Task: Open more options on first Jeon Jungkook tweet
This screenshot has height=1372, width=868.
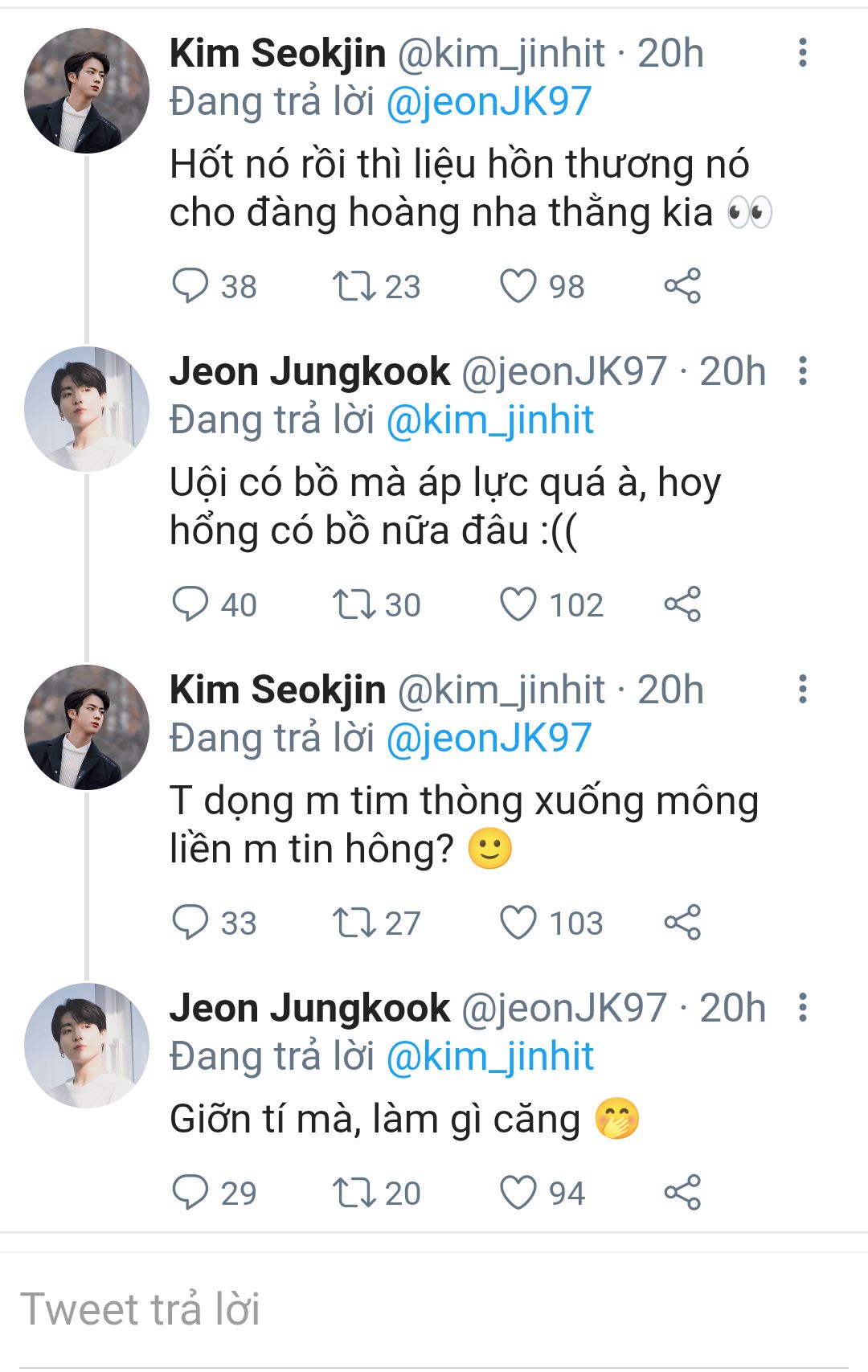Action: pyautogui.click(x=802, y=371)
